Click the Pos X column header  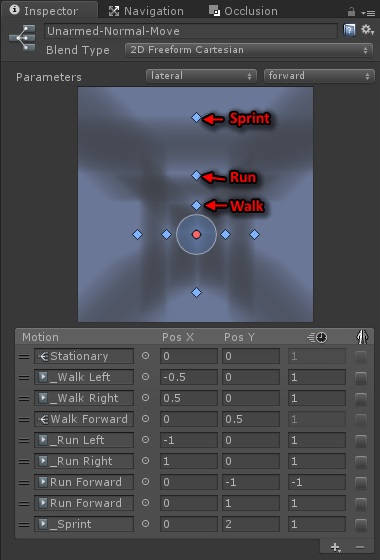coord(178,337)
